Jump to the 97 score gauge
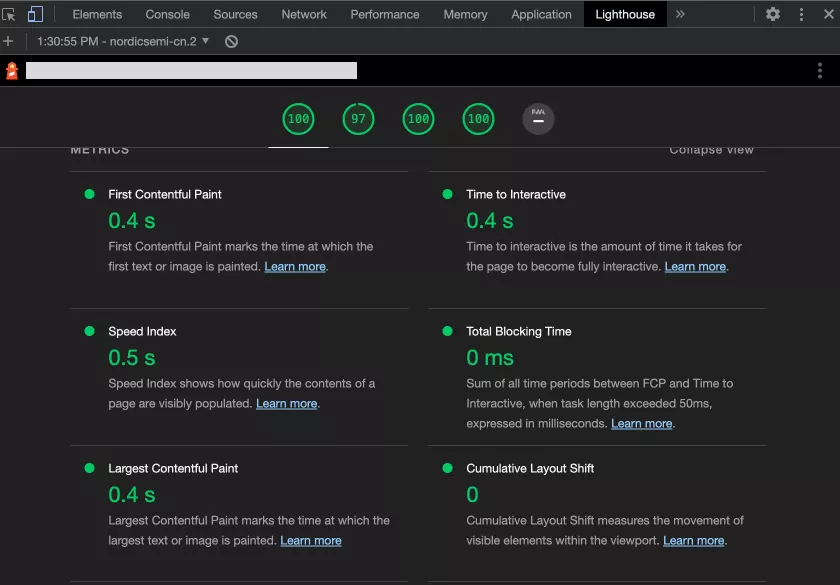 tap(358, 119)
